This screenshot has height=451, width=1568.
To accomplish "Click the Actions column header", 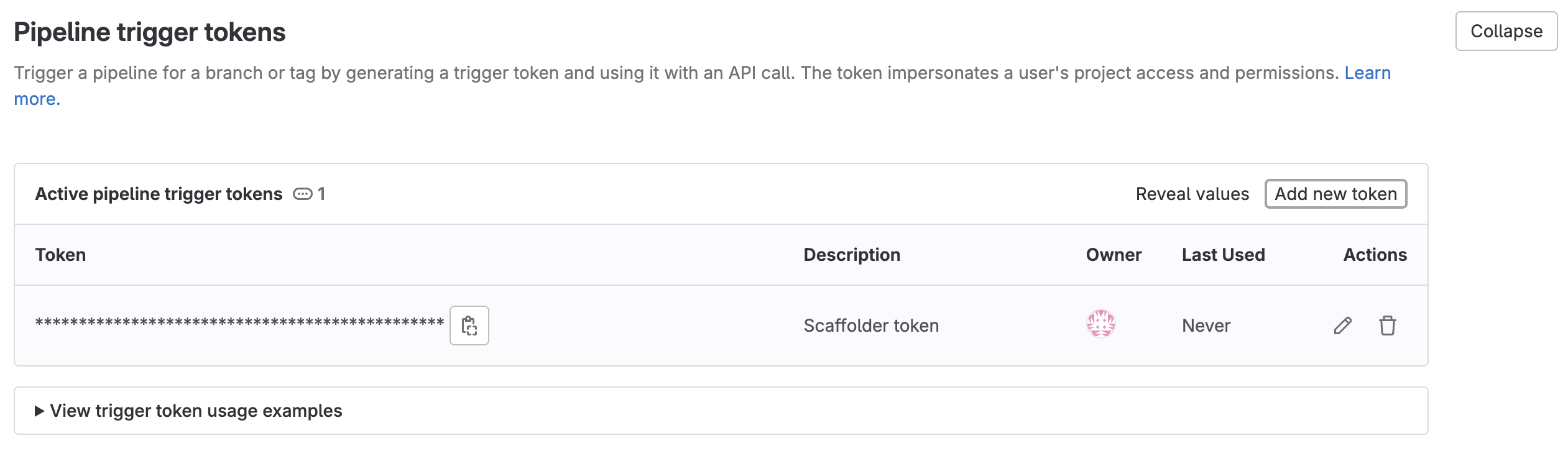I will [1375, 255].
